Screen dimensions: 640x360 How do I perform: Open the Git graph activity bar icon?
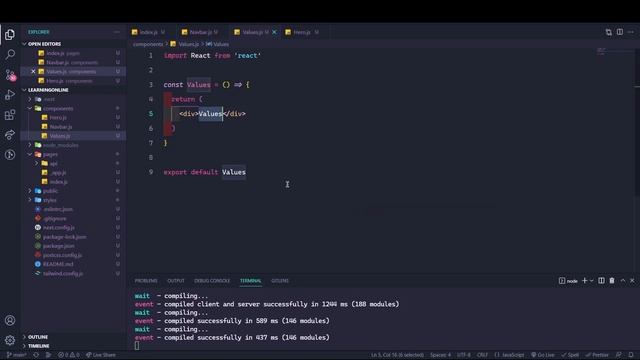coord(10,154)
